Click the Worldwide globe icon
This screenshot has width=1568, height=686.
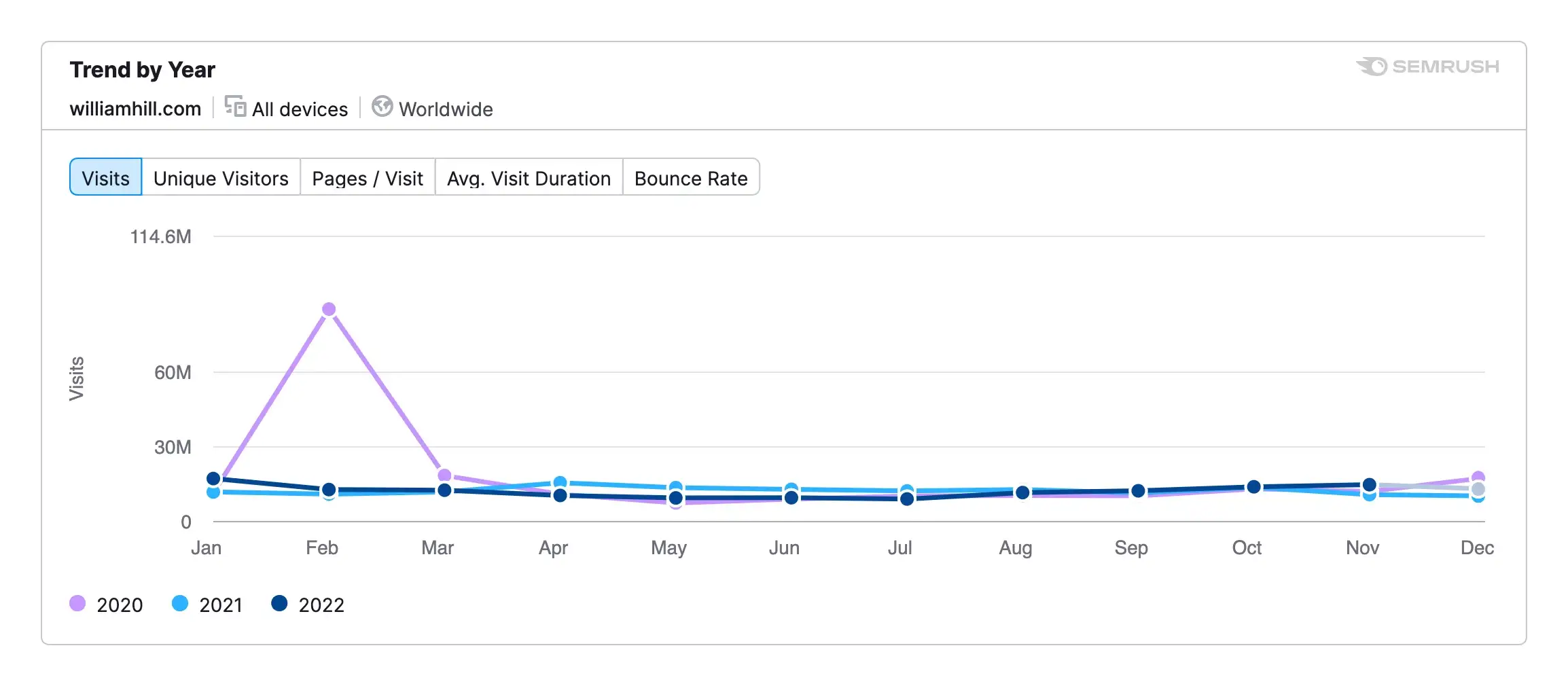point(382,107)
